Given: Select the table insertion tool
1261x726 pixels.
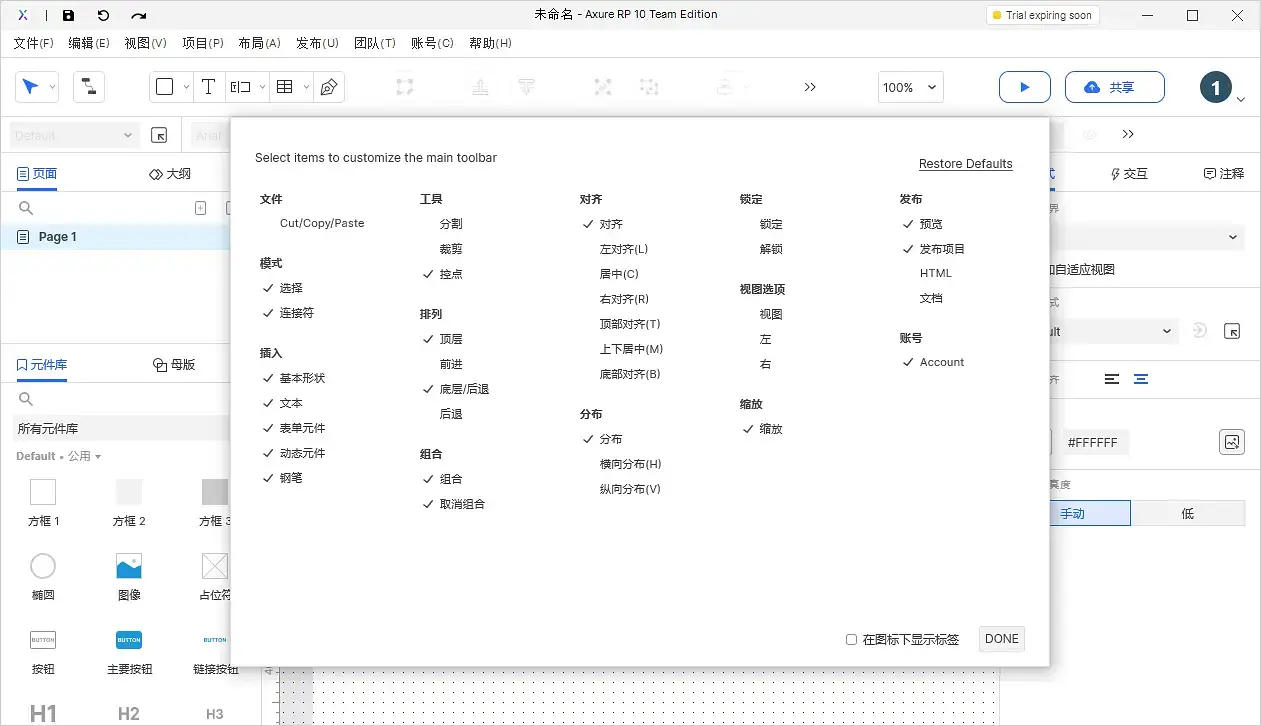Looking at the screenshot, I should (284, 87).
